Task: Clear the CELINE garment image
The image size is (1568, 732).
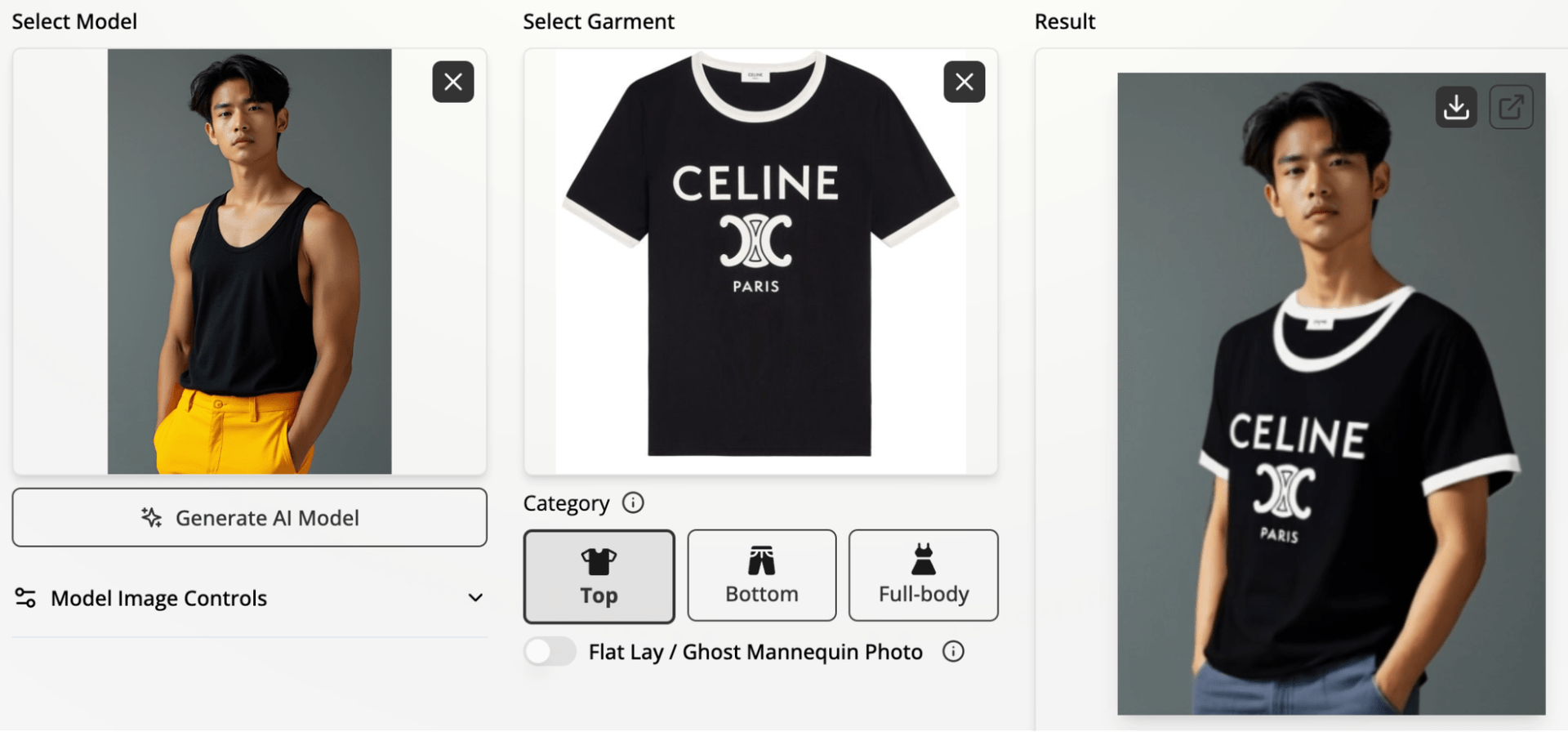Action: point(964,82)
